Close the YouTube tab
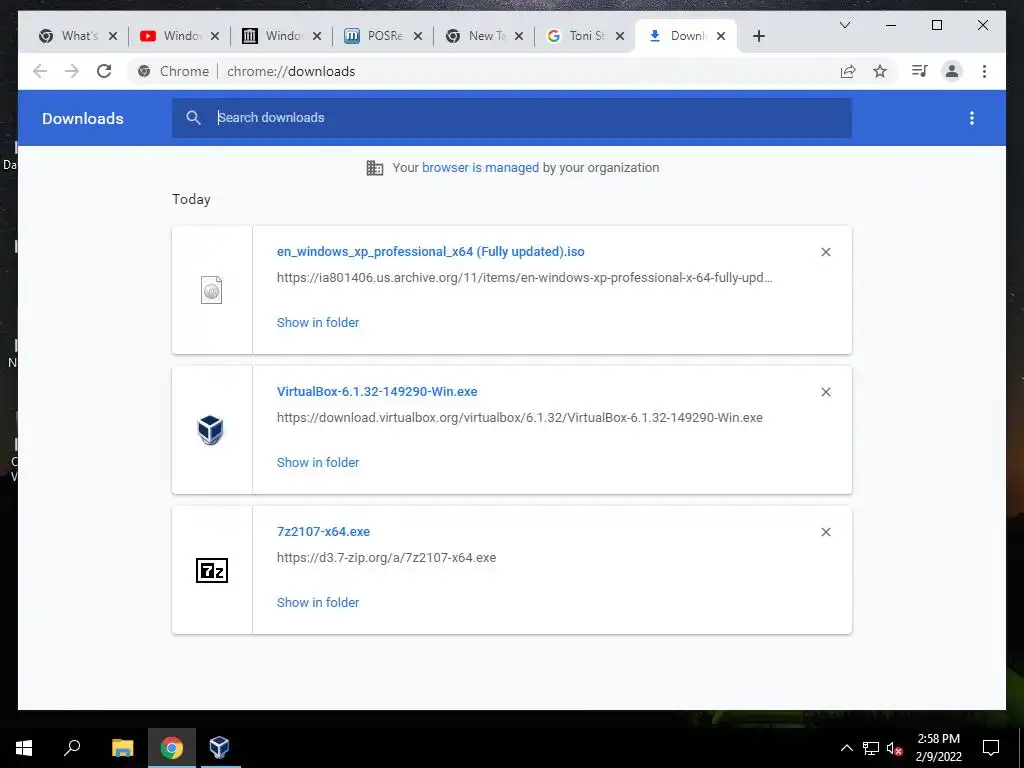Image resolution: width=1024 pixels, height=768 pixels. 215,36
